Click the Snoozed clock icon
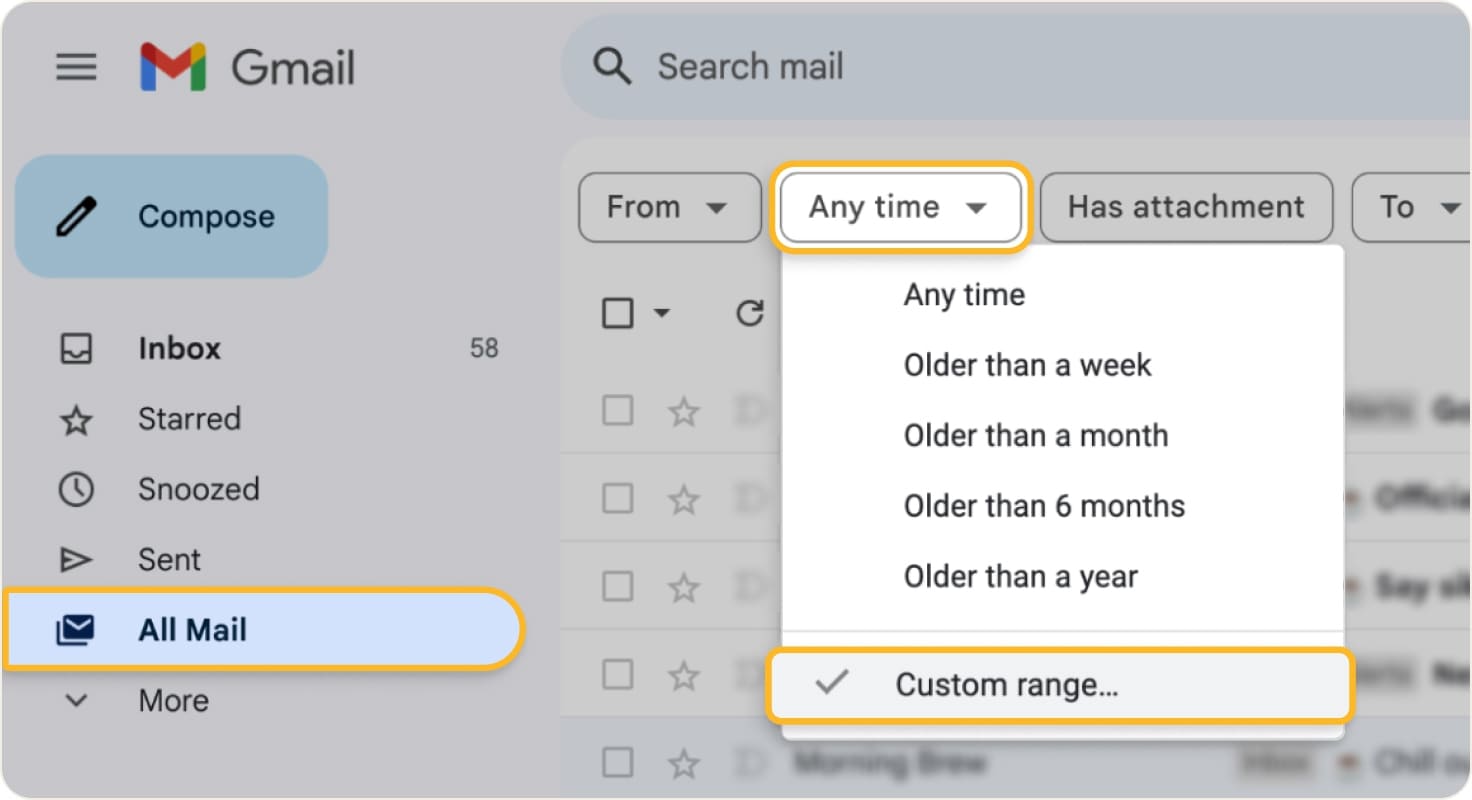This screenshot has width=1472, height=800. (x=75, y=489)
